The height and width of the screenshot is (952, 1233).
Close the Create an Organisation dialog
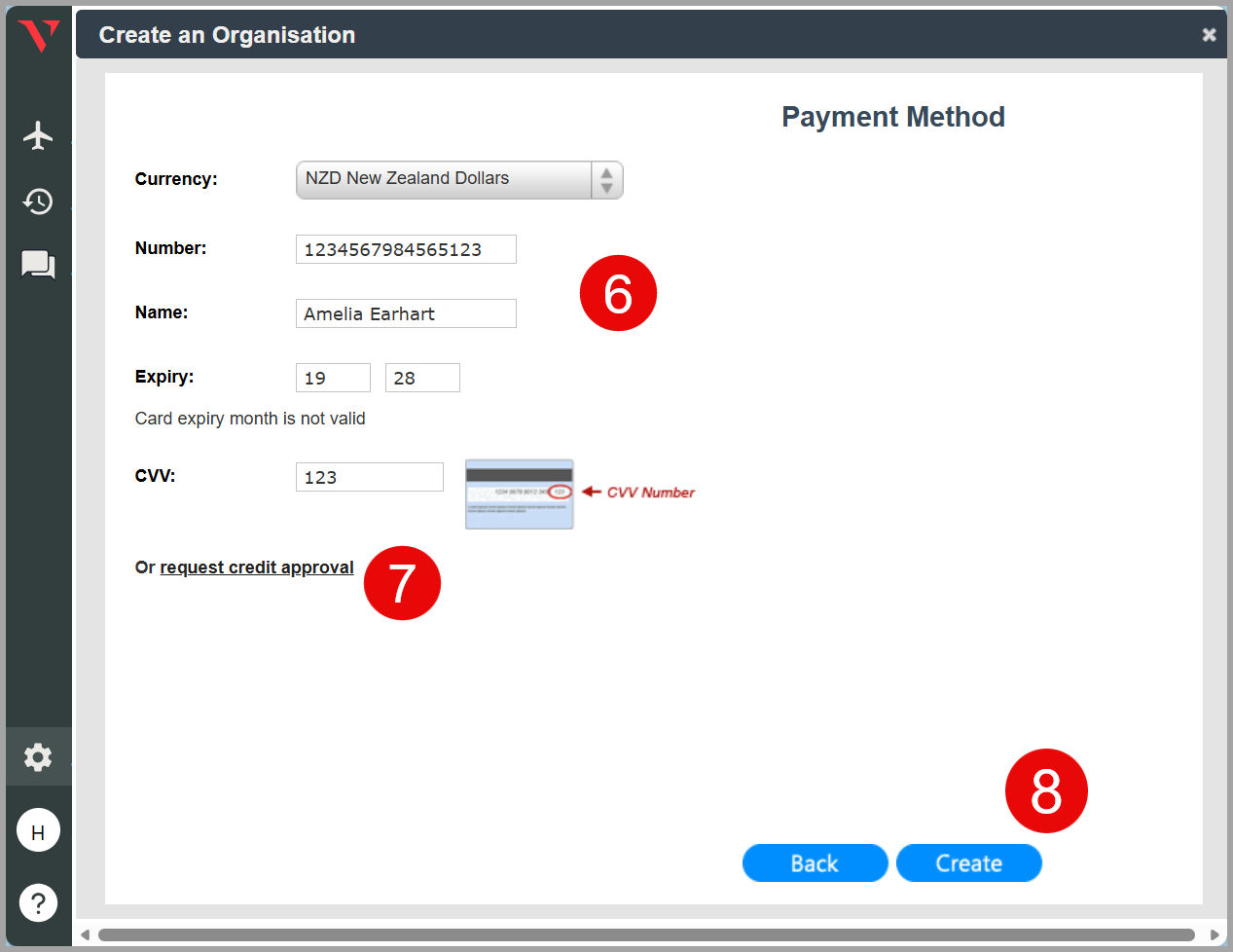(1209, 35)
